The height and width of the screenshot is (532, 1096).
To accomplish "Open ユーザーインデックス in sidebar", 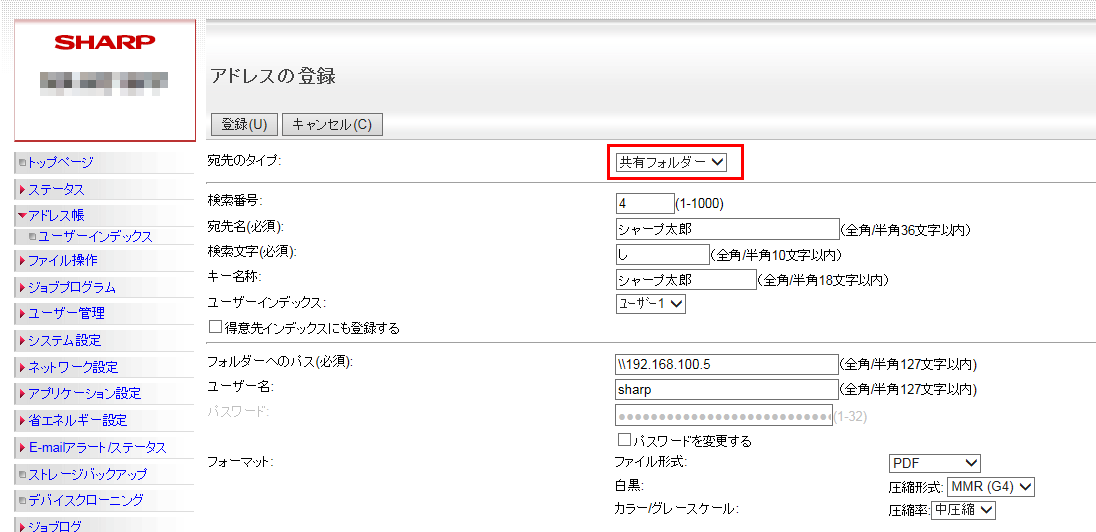I will coord(95,237).
